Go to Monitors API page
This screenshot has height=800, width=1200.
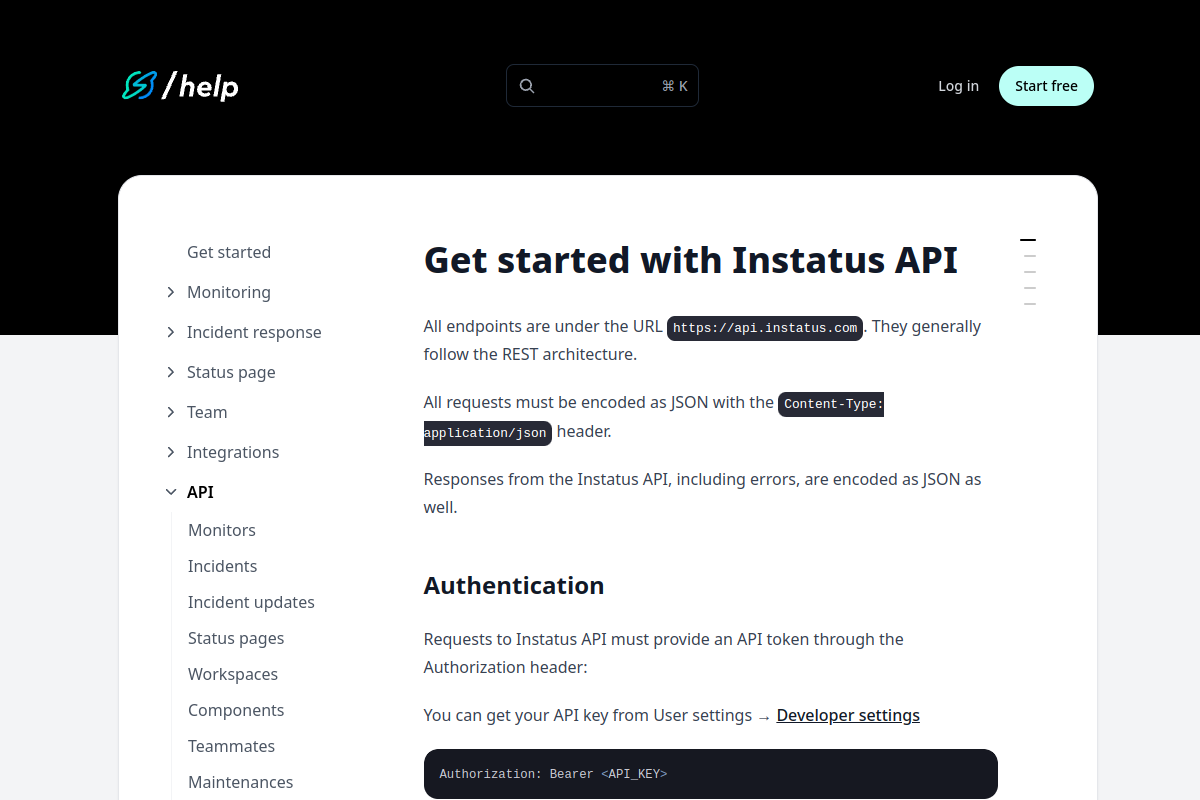(222, 530)
